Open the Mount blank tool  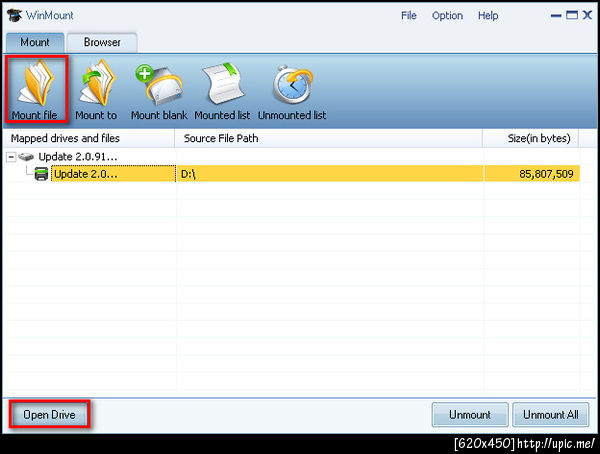(159, 91)
